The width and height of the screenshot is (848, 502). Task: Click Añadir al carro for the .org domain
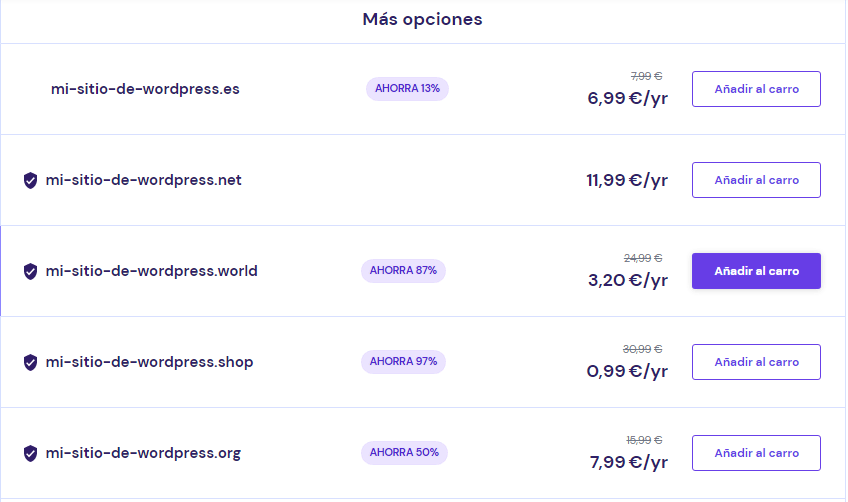pyautogui.click(x=756, y=453)
